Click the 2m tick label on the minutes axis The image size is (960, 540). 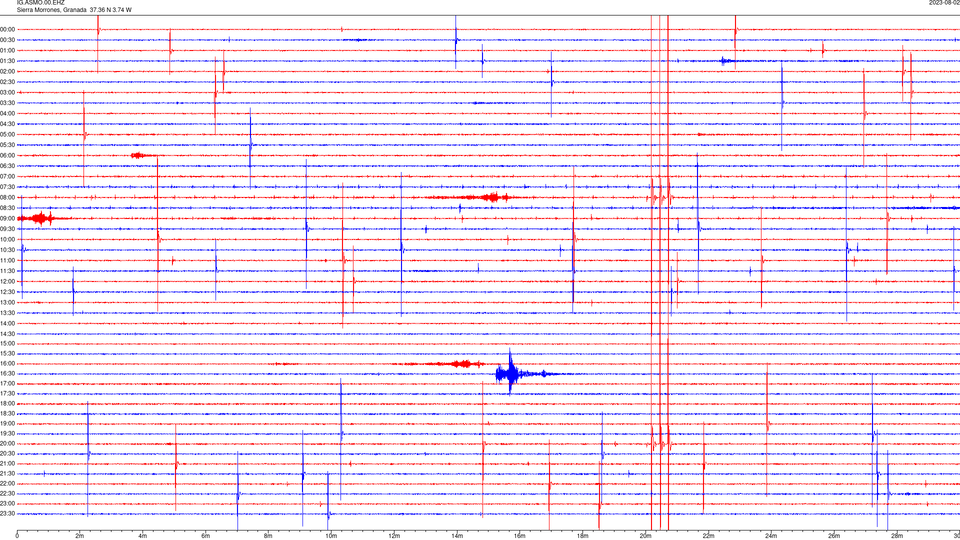pos(80,536)
